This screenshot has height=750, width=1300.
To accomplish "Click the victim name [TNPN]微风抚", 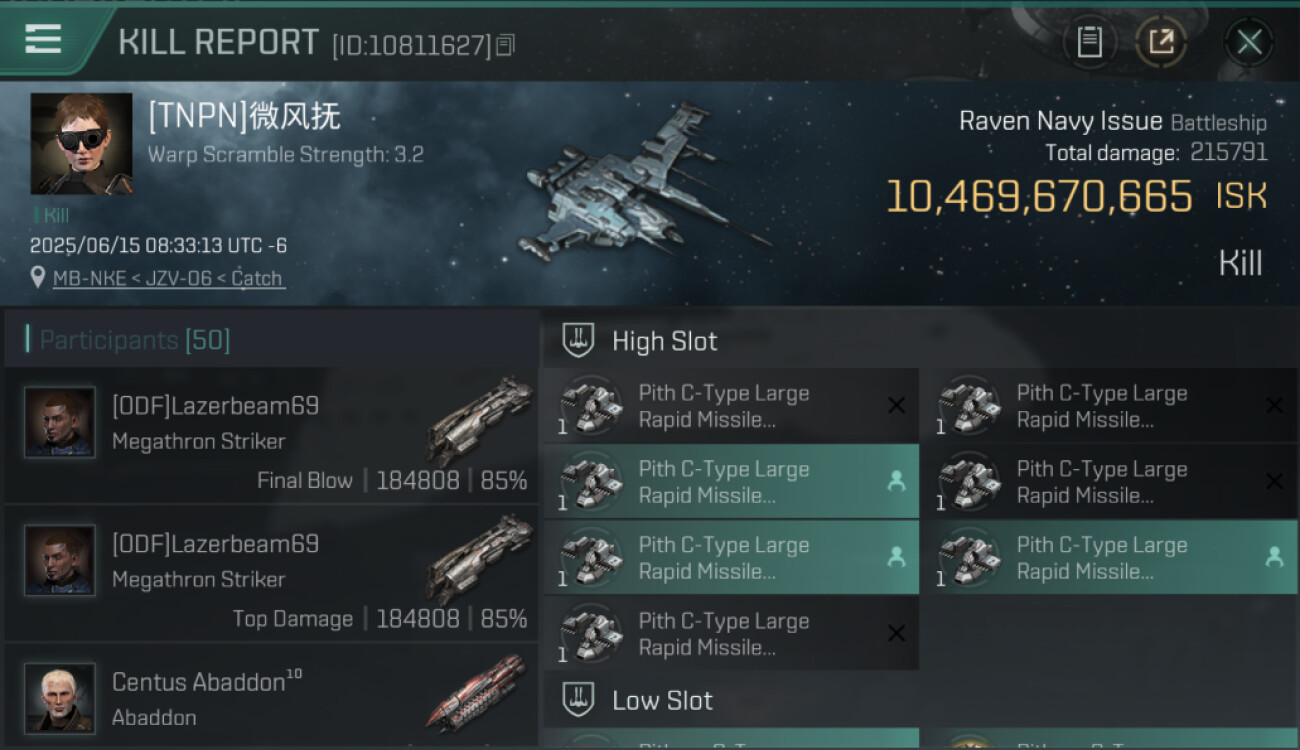I will click(x=245, y=117).
